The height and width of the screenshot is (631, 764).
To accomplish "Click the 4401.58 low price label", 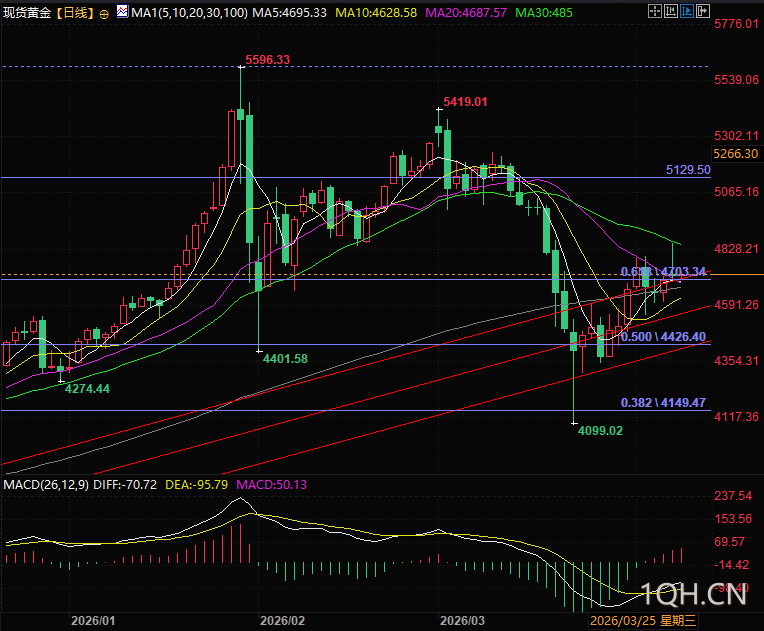I will coord(285,359).
